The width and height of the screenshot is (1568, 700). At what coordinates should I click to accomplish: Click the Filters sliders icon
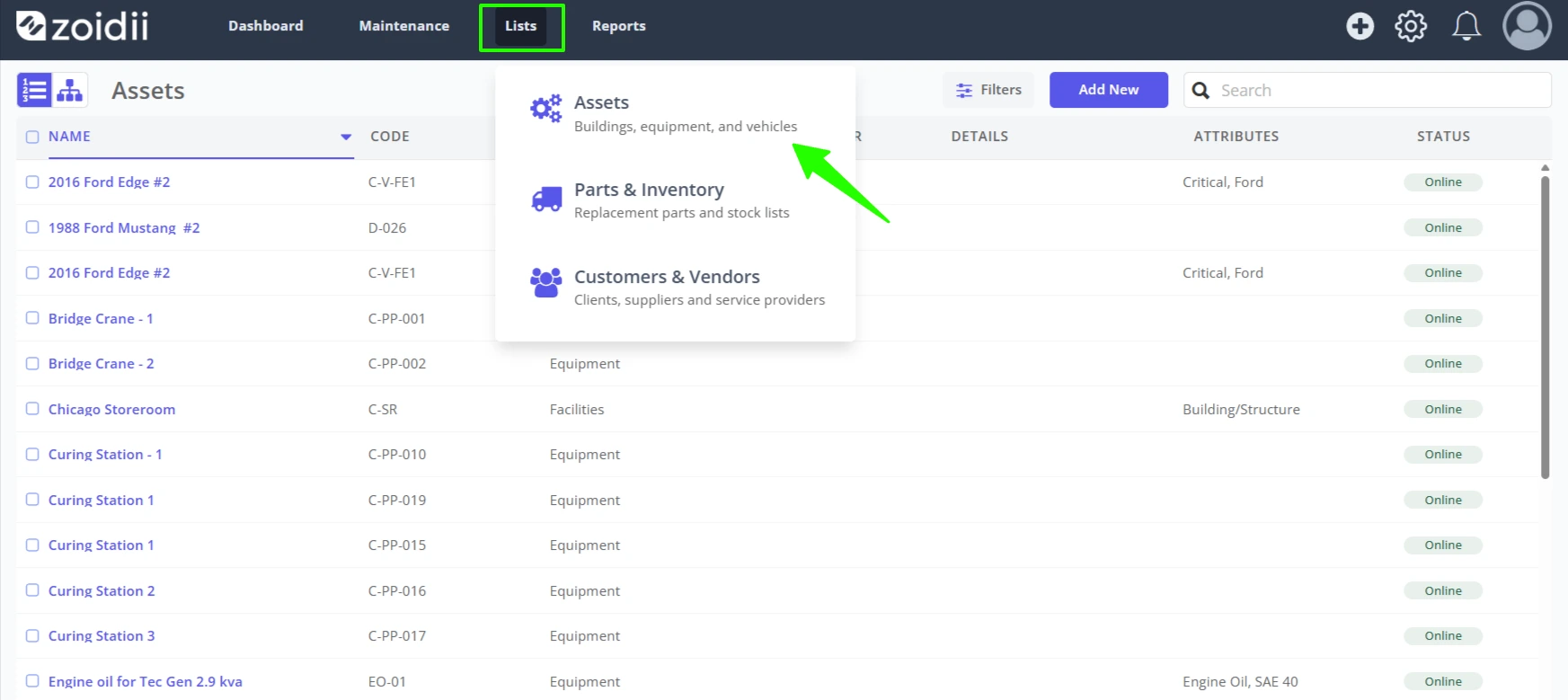(964, 90)
